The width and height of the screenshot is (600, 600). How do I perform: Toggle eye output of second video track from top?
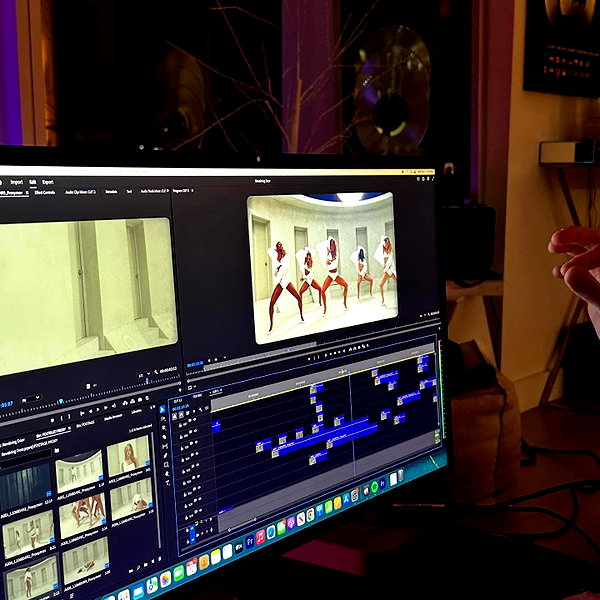pos(196,430)
